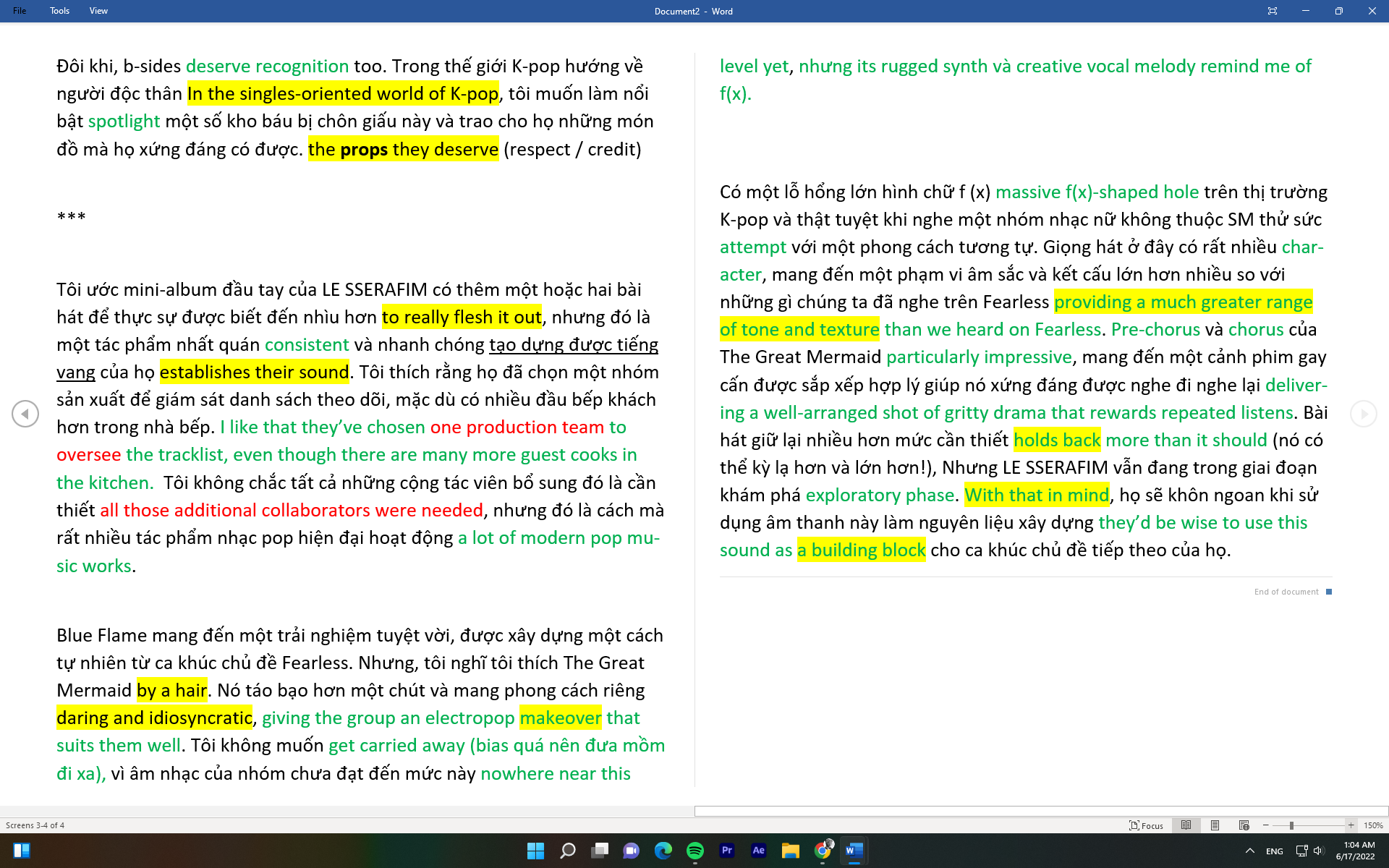1389x868 pixels.
Task: Switch to Print Layout view icon
Action: pos(1215,825)
